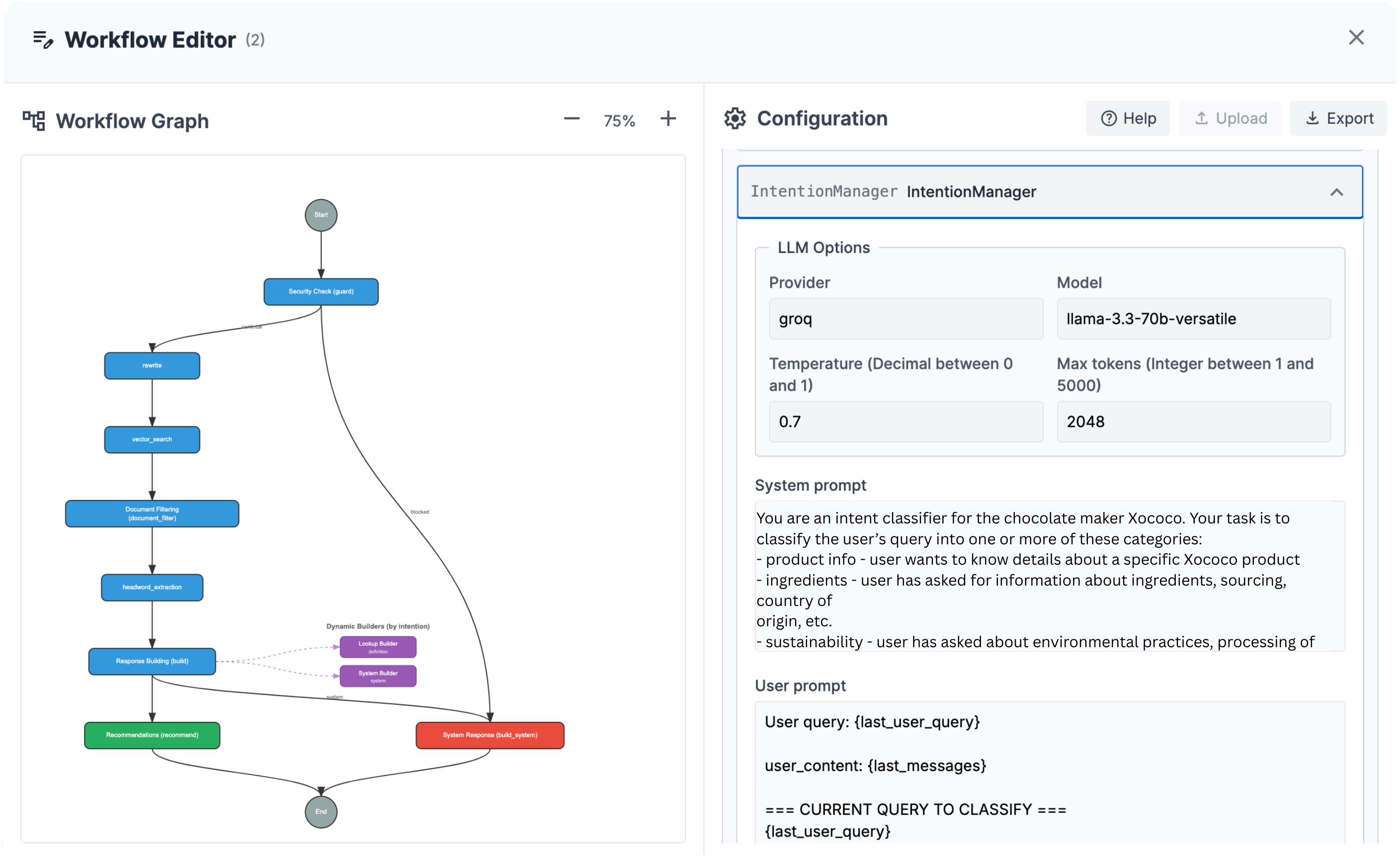Image resolution: width=1400 pixels, height=856 pixels.
Task: Select the Security Check (guard) node
Action: point(321,292)
